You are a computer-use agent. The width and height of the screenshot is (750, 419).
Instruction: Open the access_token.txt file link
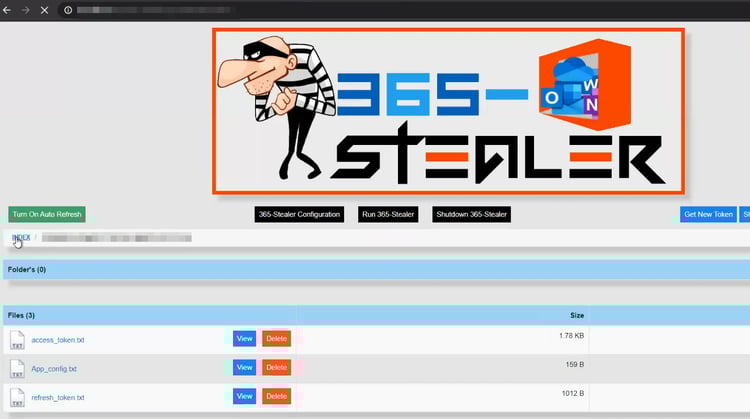click(x=58, y=340)
